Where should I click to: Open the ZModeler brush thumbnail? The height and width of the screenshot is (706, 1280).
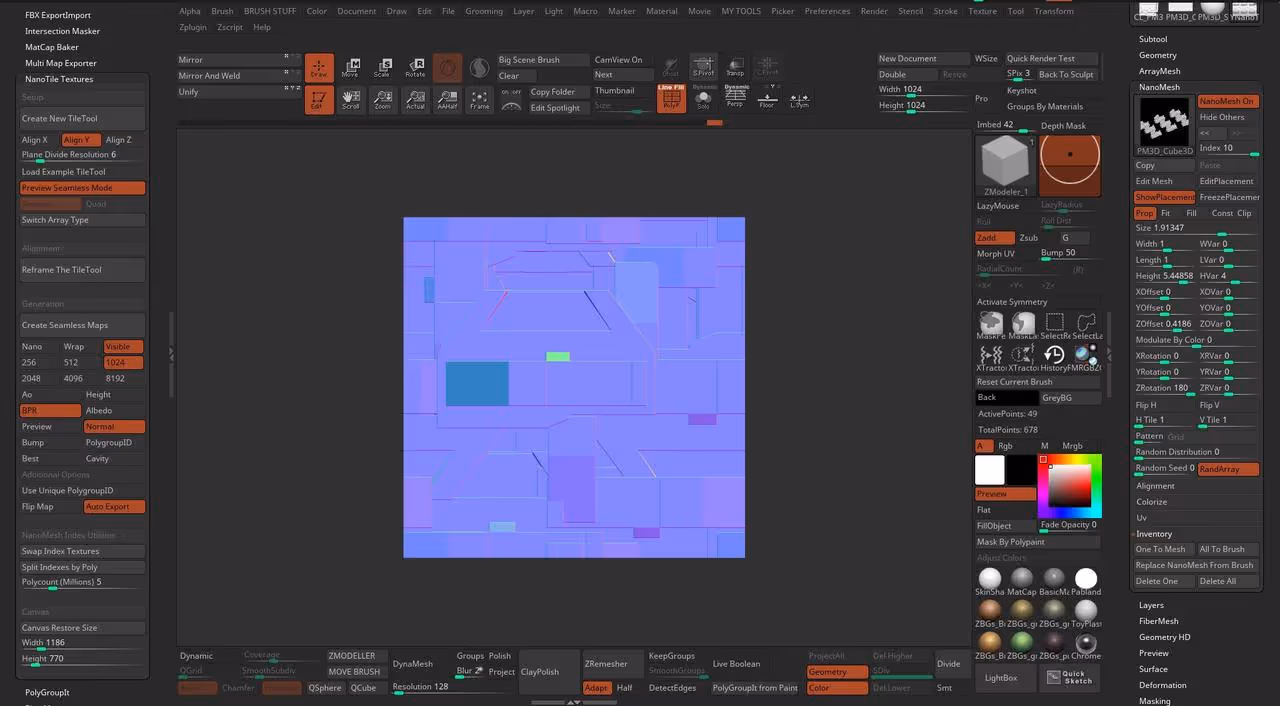pos(1005,166)
